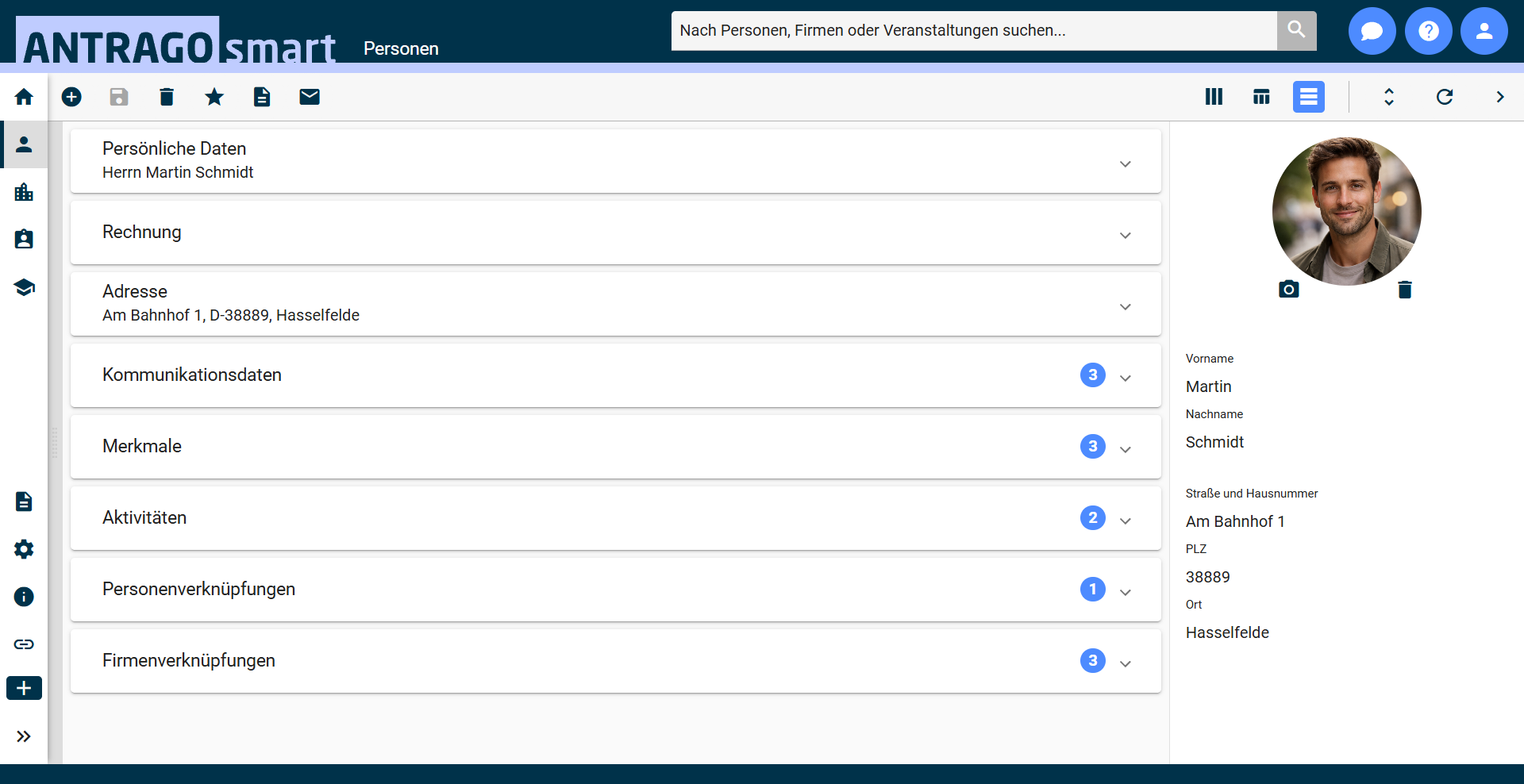Click the add new person plus icon
The height and width of the screenshot is (784, 1524).
click(x=71, y=97)
